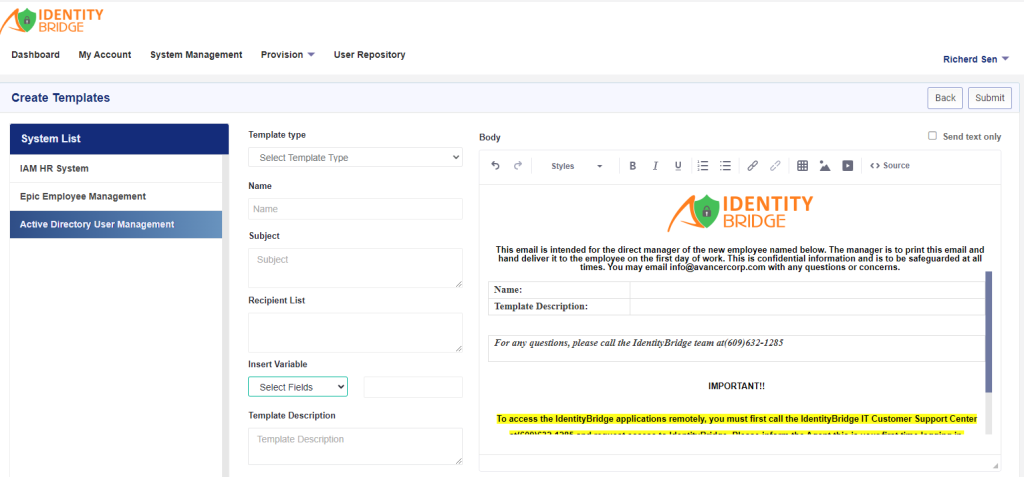This screenshot has height=477, width=1024.
Task: Click the Identity Bridge logo in email body
Action: 740,213
